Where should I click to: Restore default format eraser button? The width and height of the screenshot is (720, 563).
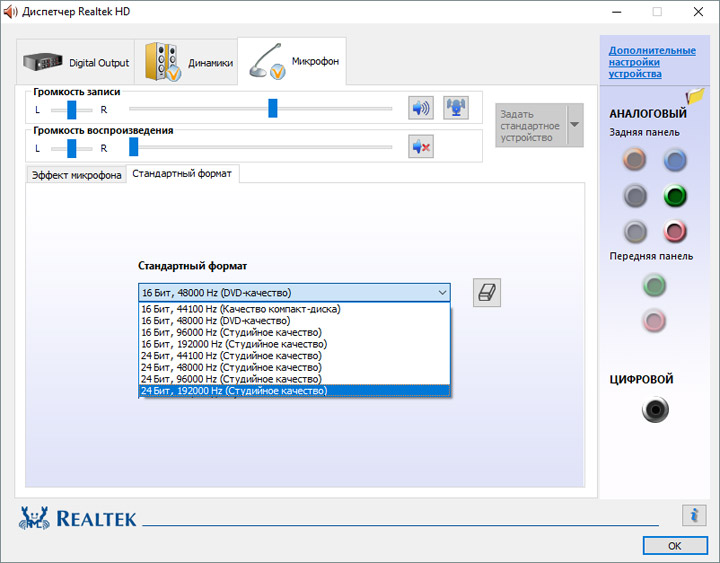pyautogui.click(x=487, y=293)
